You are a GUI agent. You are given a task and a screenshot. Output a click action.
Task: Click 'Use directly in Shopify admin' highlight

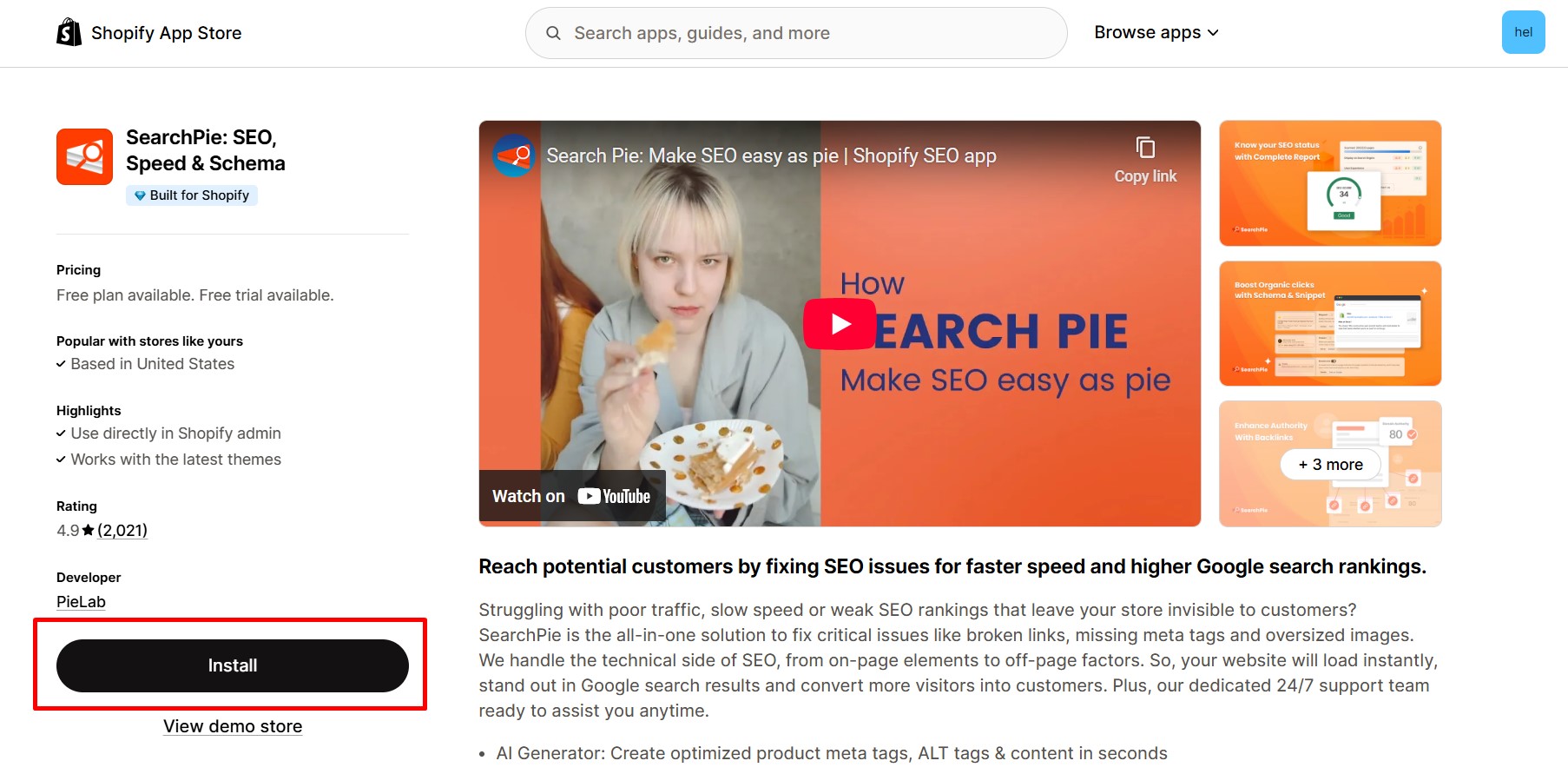tap(176, 433)
